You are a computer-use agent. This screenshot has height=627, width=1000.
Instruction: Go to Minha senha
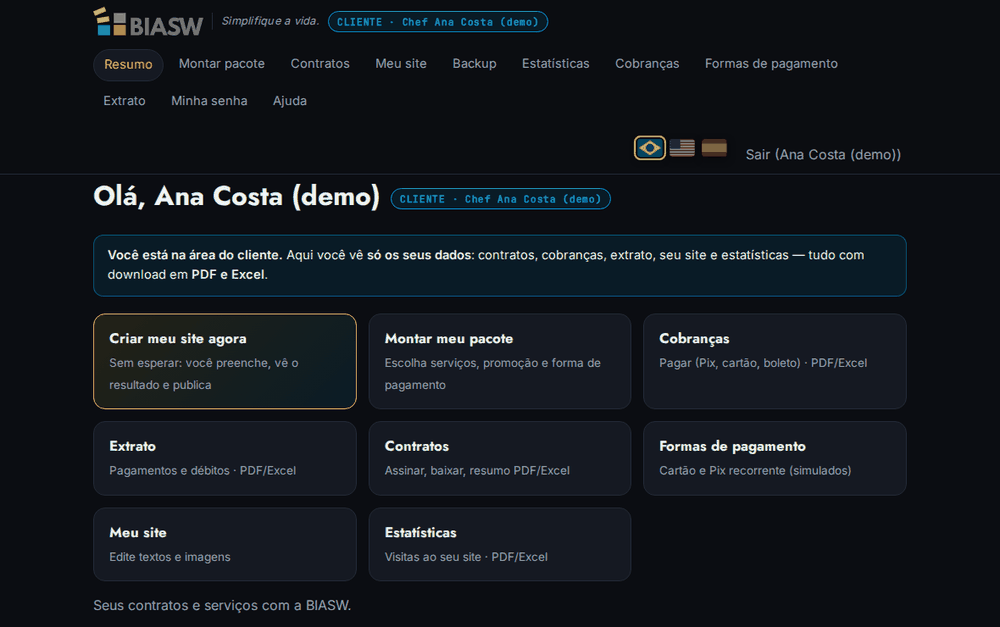point(209,101)
